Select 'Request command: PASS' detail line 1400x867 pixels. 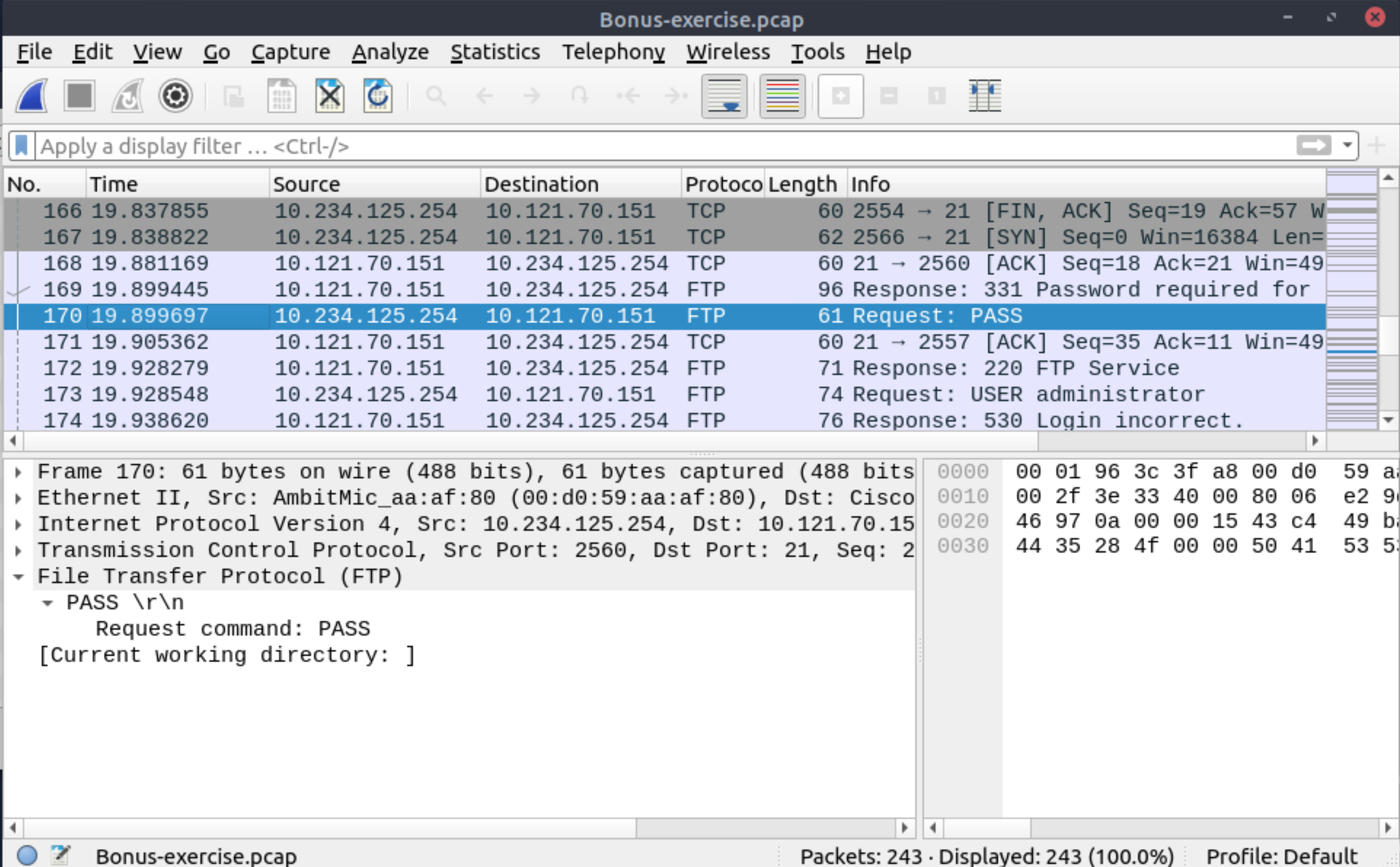pyautogui.click(x=233, y=629)
